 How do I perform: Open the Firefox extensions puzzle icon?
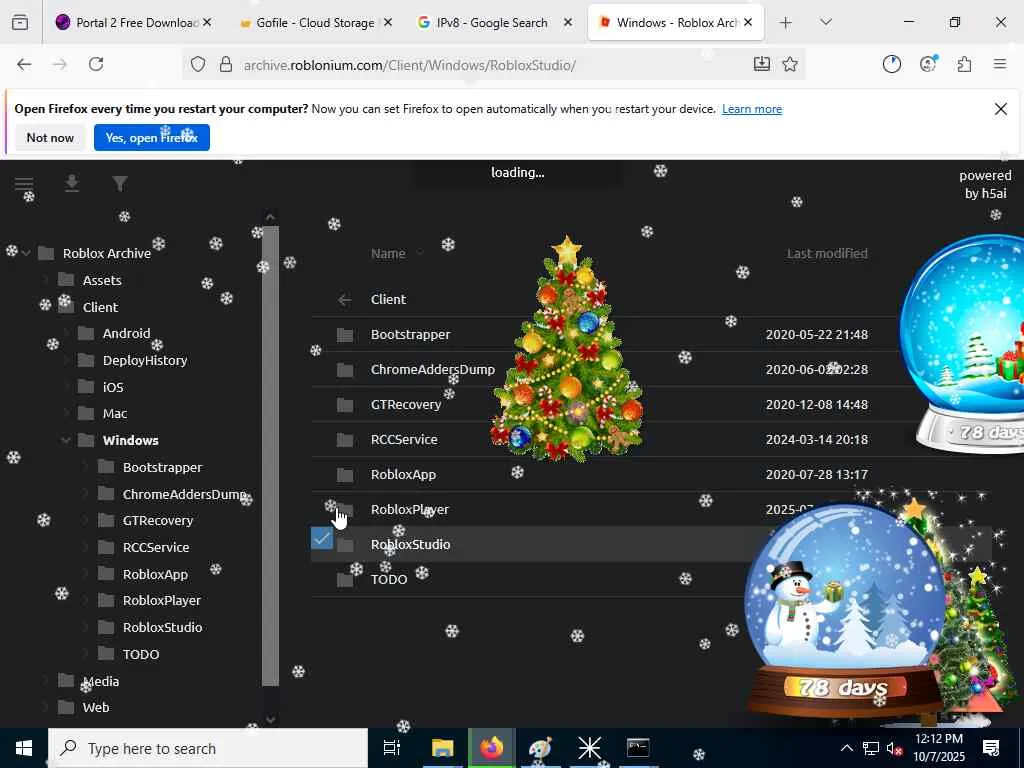coord(964,64)
